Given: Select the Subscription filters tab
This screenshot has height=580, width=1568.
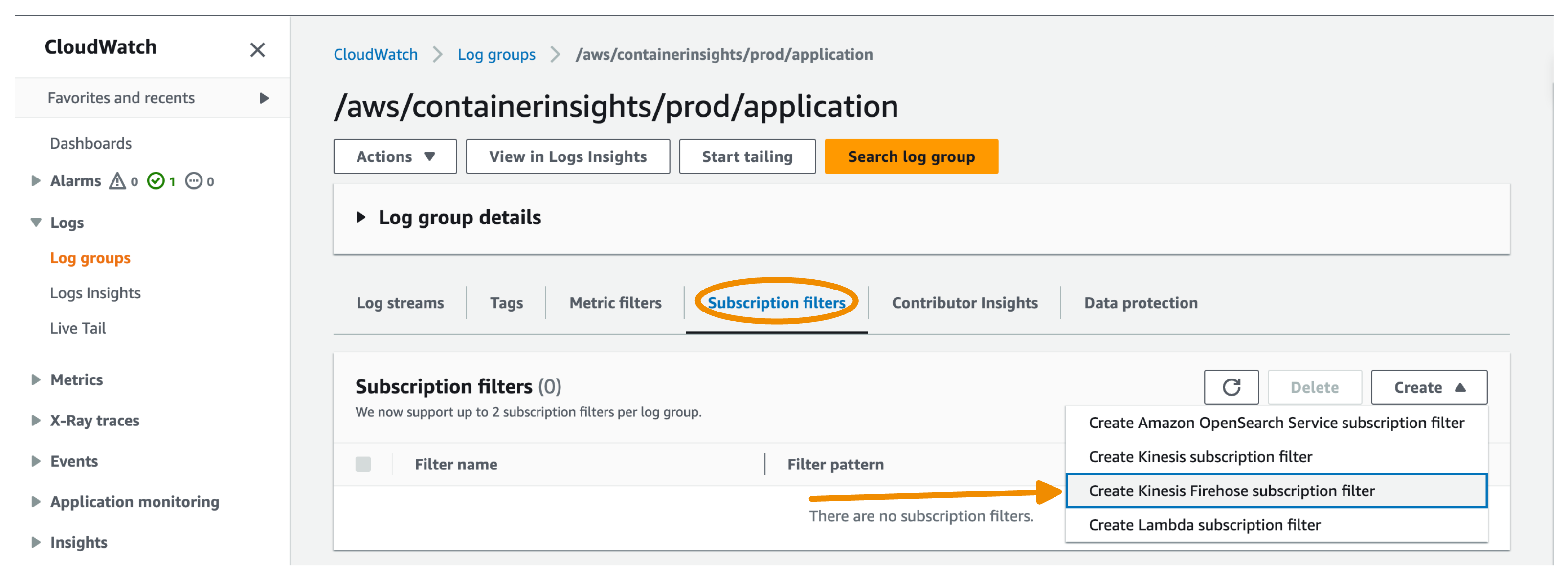Looking at the screenshot, I should coord(776,303).
